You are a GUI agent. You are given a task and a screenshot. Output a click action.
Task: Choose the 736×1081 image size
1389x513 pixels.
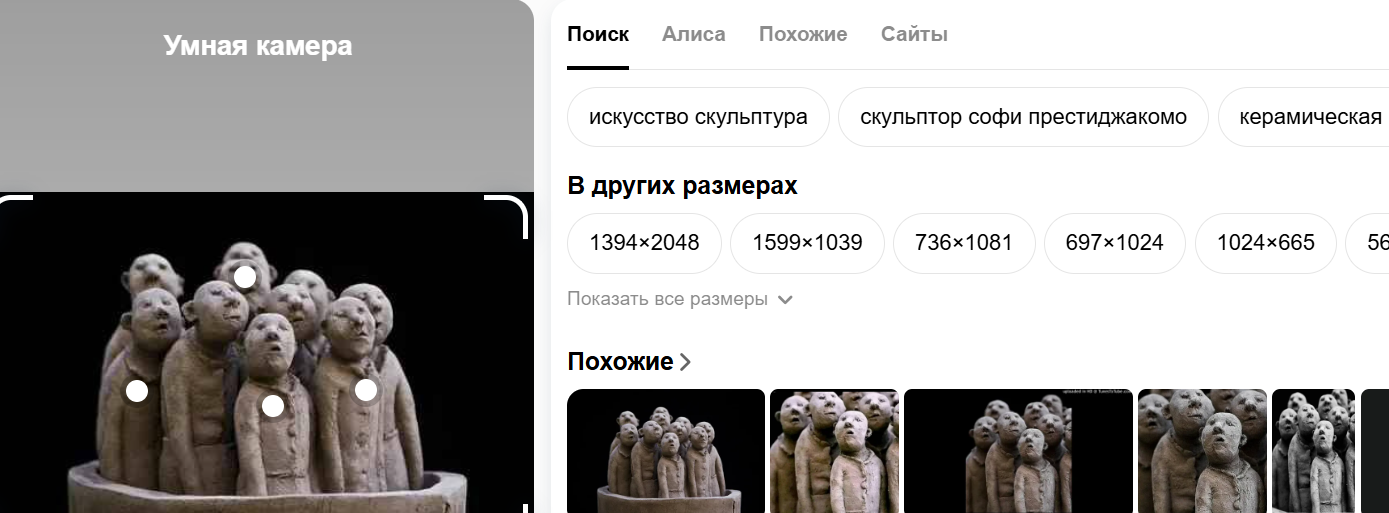click(x=964, y=243)
